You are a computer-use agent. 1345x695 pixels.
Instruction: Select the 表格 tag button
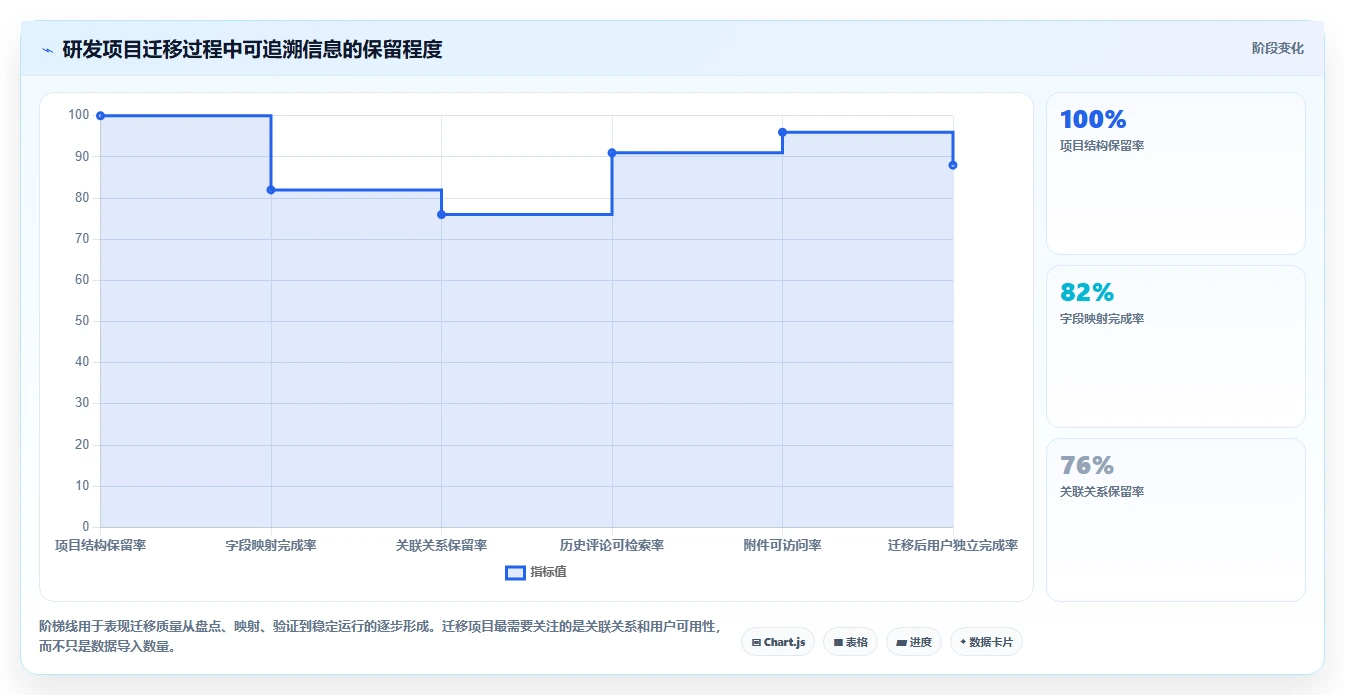[x=850, y=642]
